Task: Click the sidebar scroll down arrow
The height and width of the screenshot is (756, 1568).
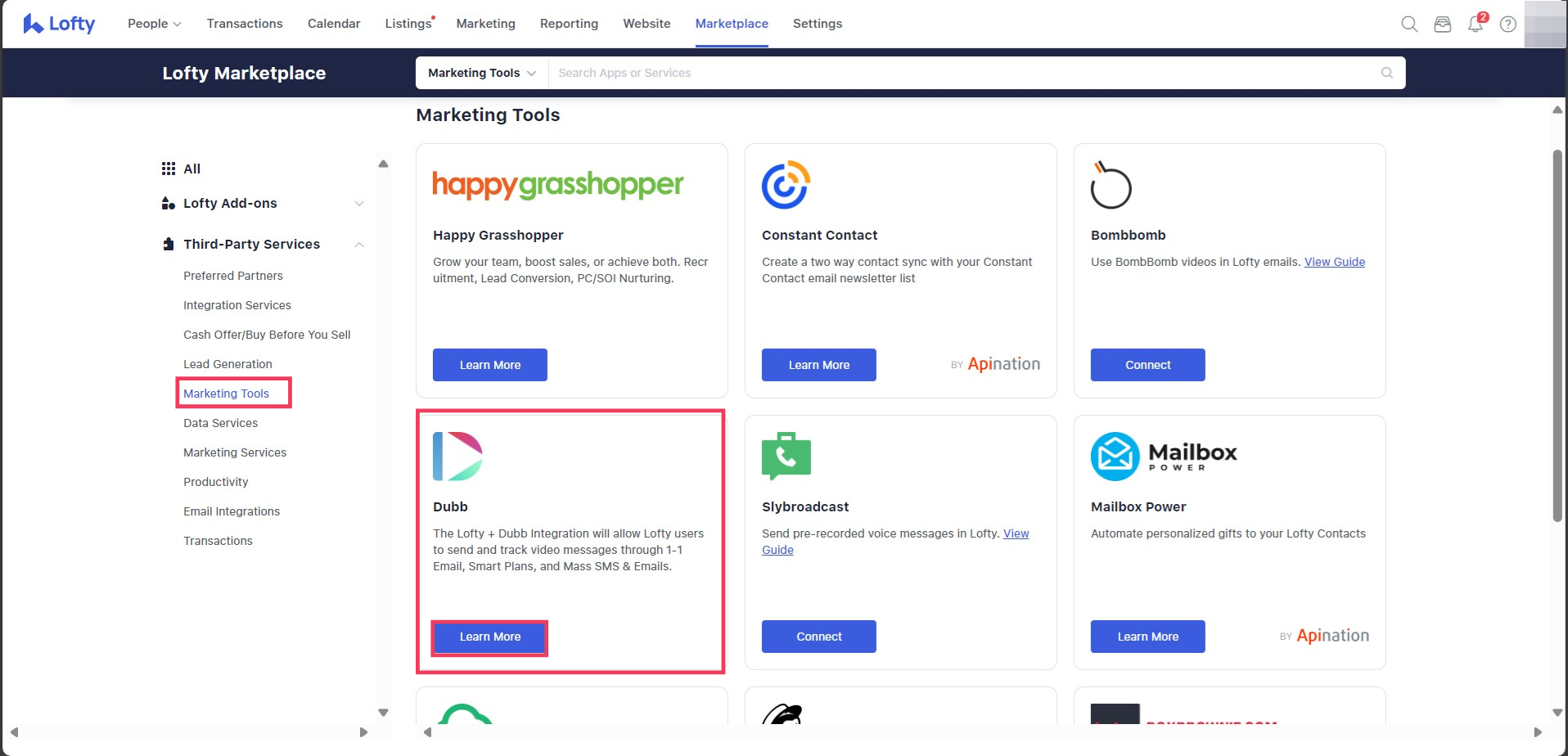Action: point(383,713)
